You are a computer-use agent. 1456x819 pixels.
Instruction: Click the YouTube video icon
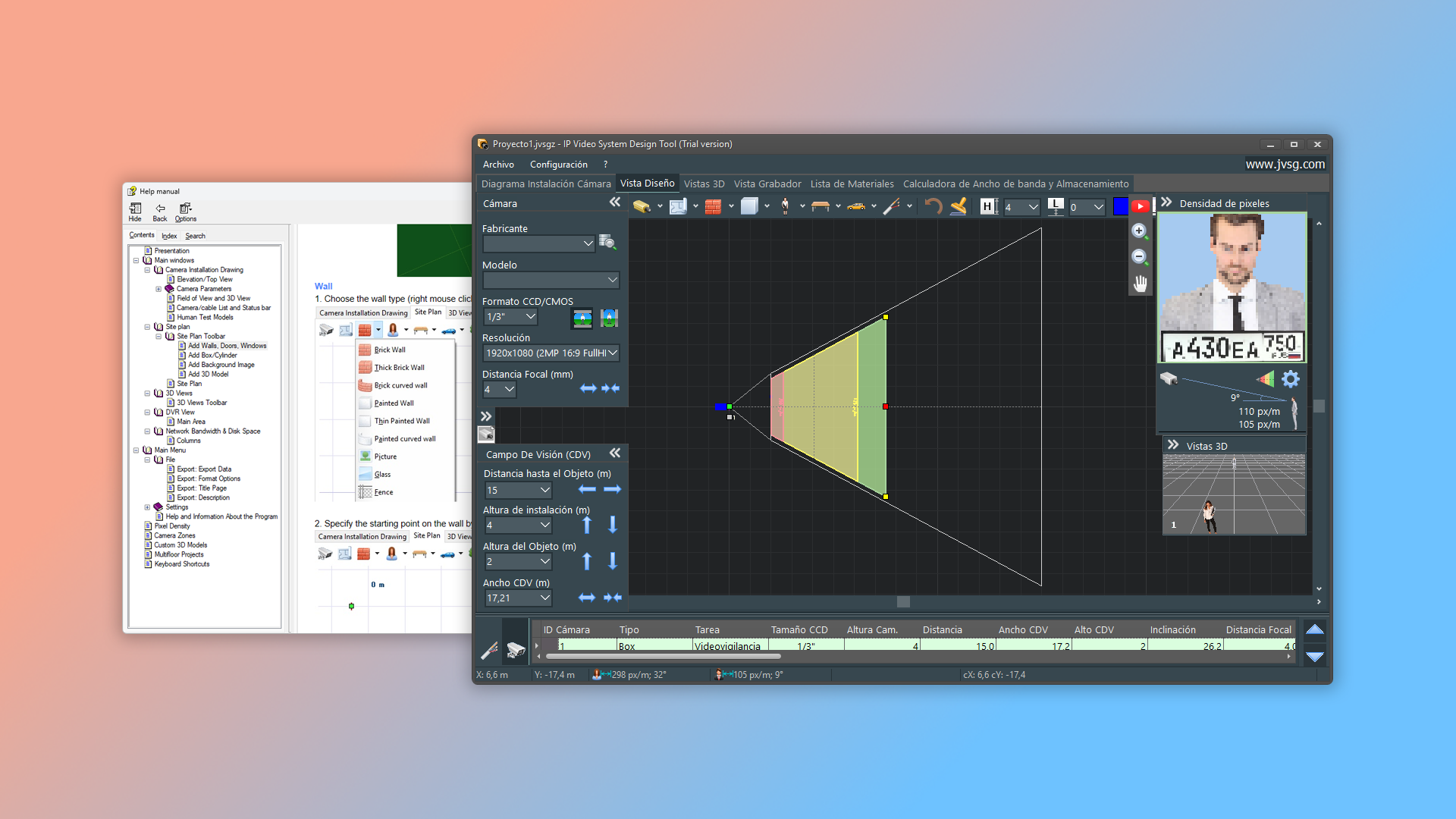1140,206
